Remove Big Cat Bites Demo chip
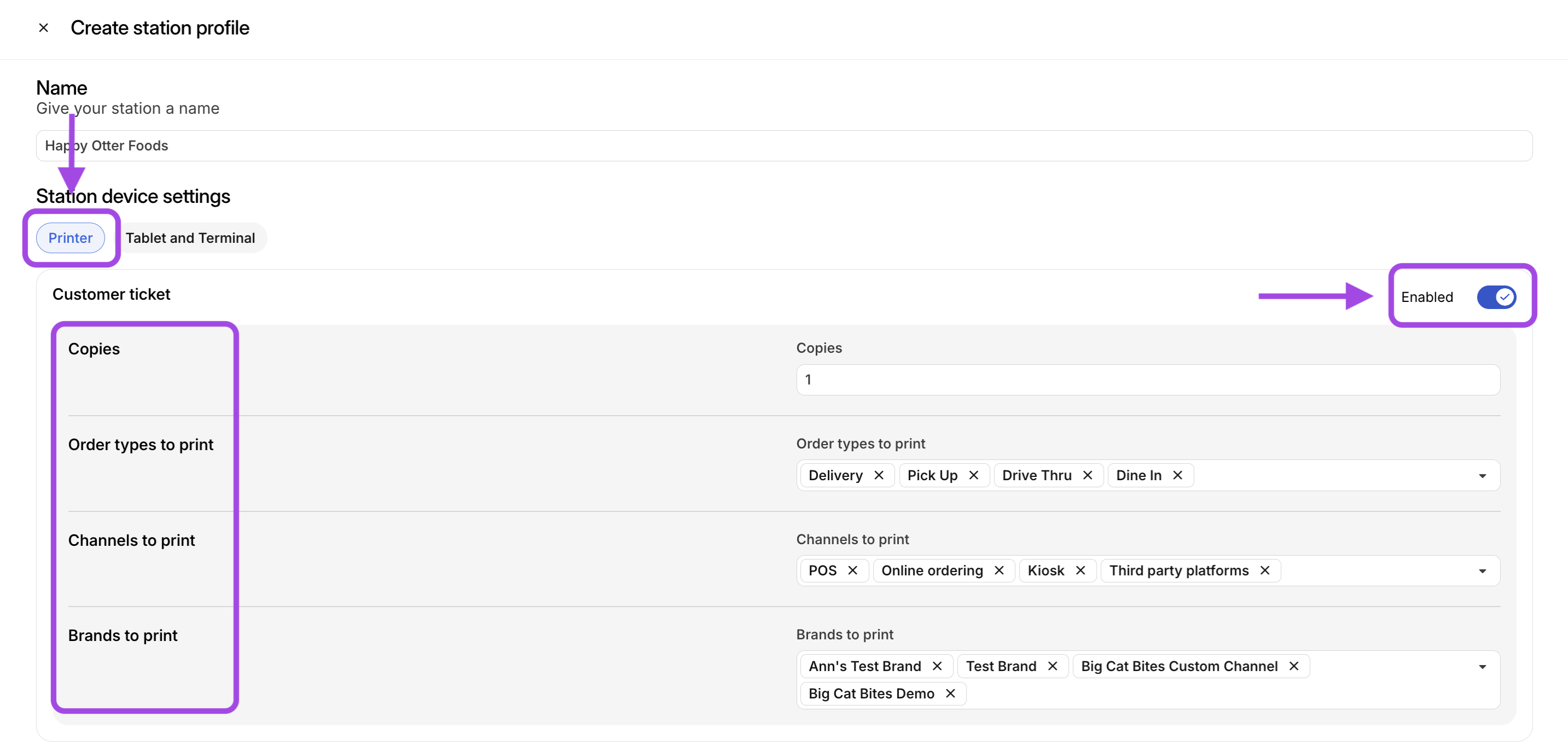The height and width of the screenshot is (746, 1568). (x=951, y=693)
